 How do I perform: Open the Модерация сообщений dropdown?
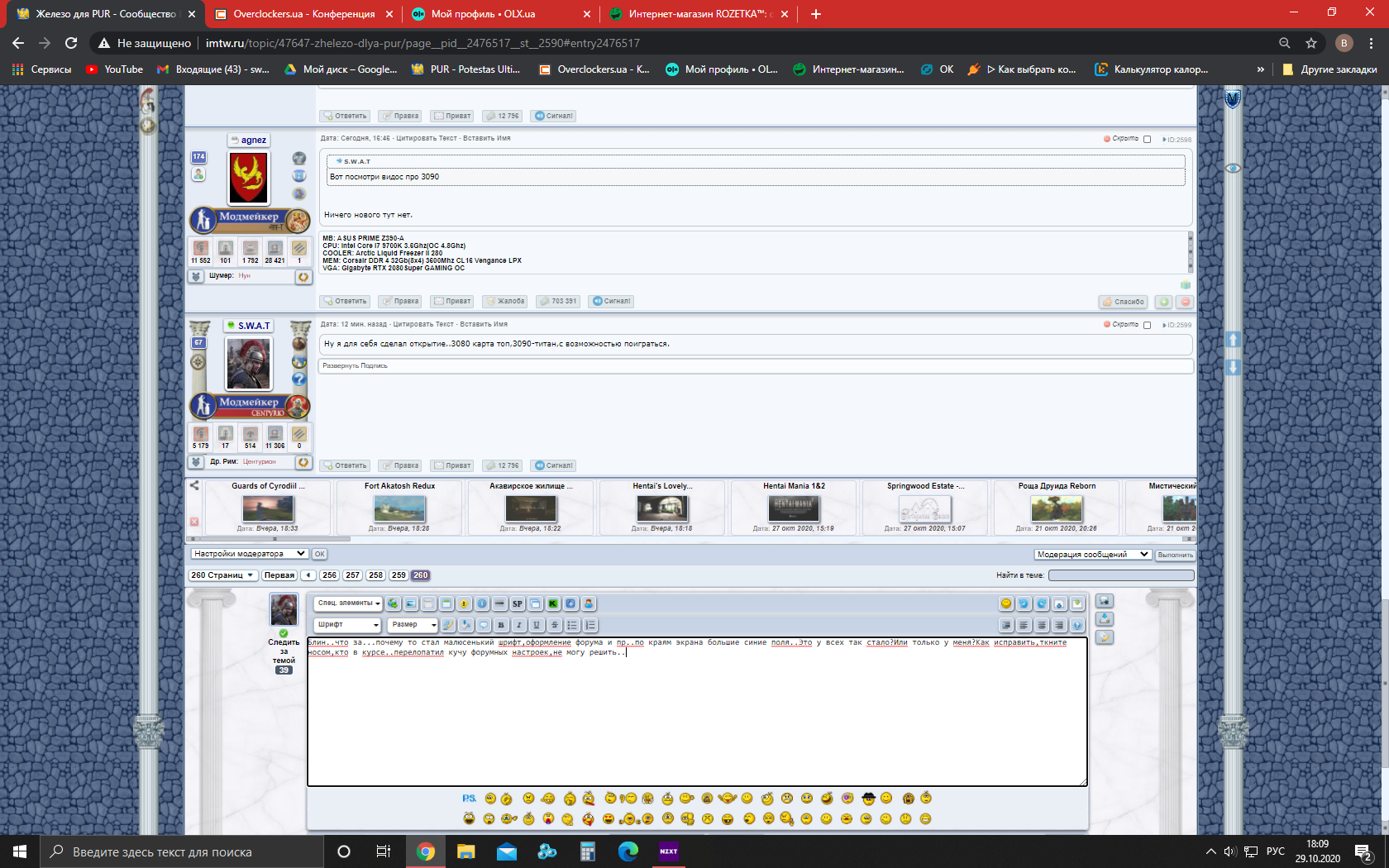pos(1092,555)
